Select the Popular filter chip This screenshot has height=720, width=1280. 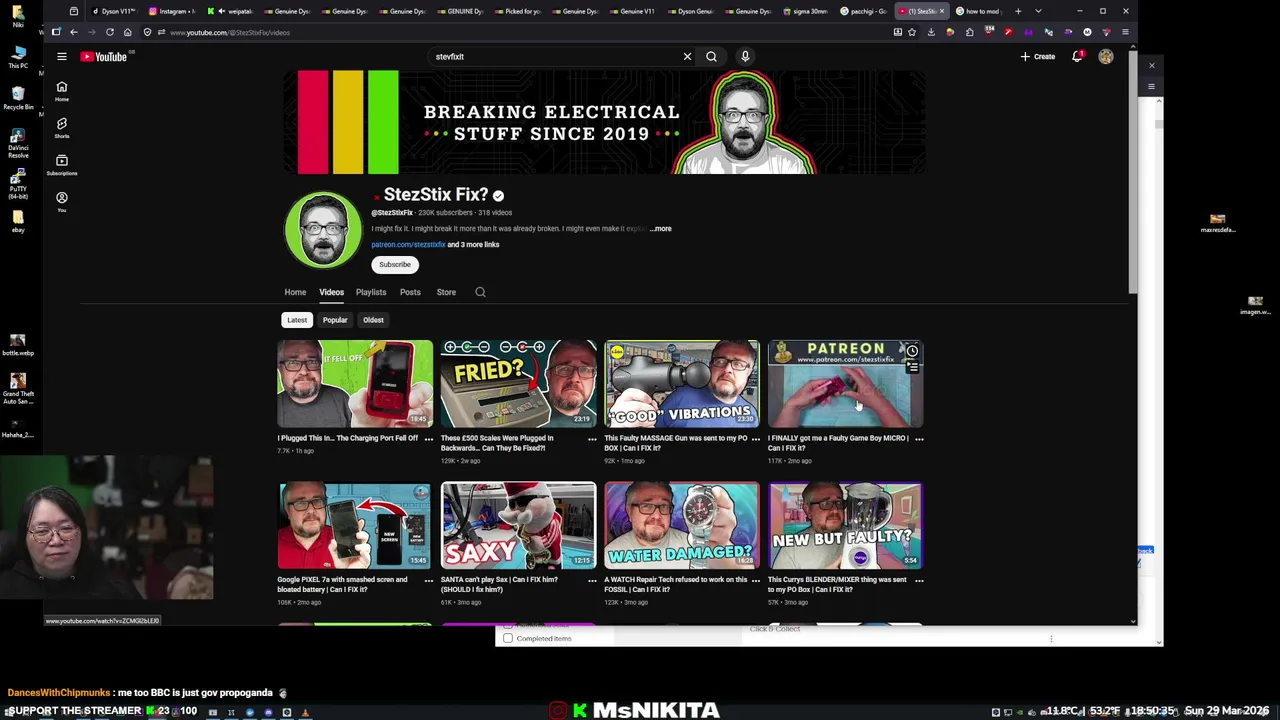pyautogui.click(x=335, y=320)
